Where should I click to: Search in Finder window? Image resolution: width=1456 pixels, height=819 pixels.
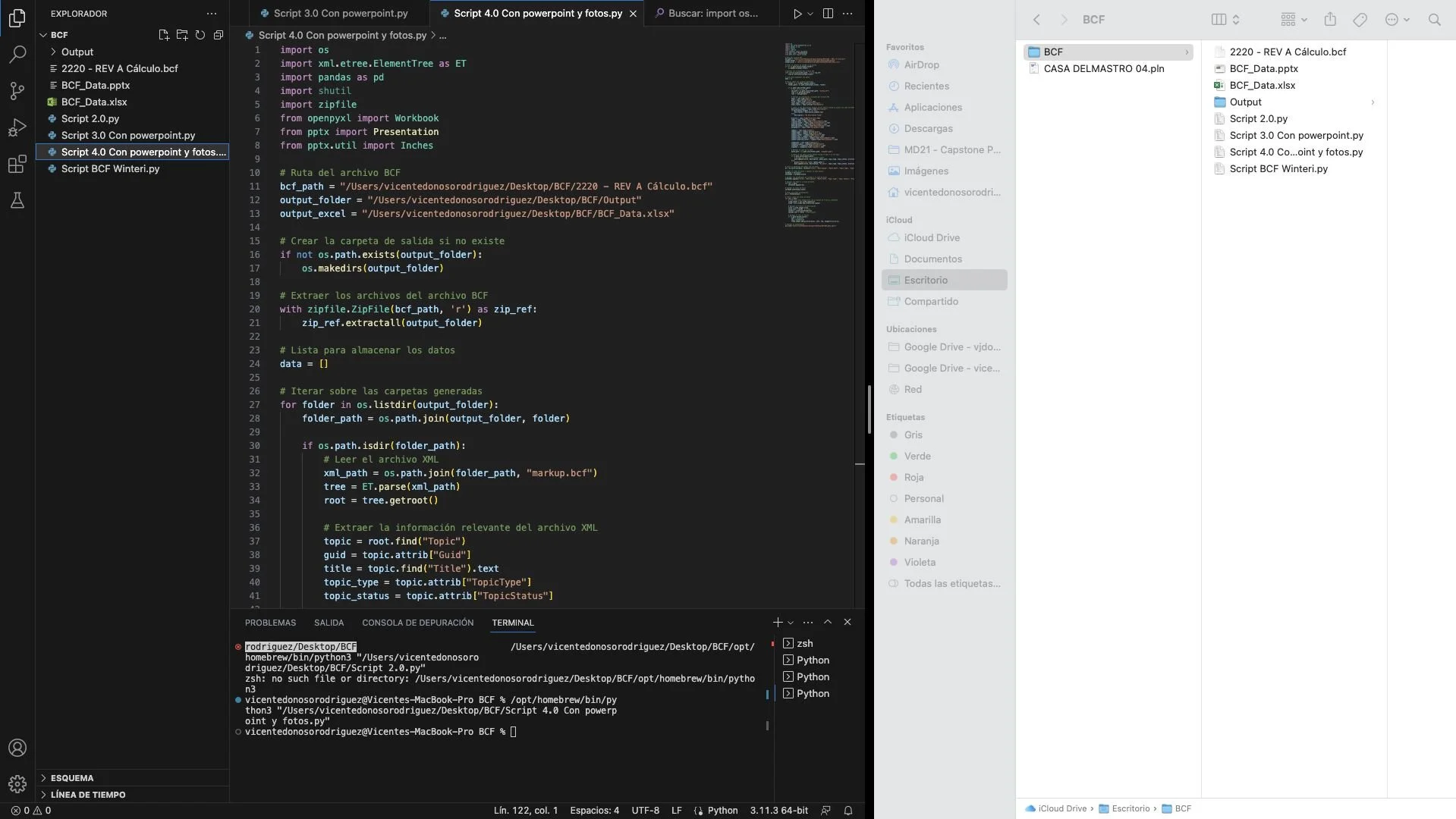(1434, 20)
